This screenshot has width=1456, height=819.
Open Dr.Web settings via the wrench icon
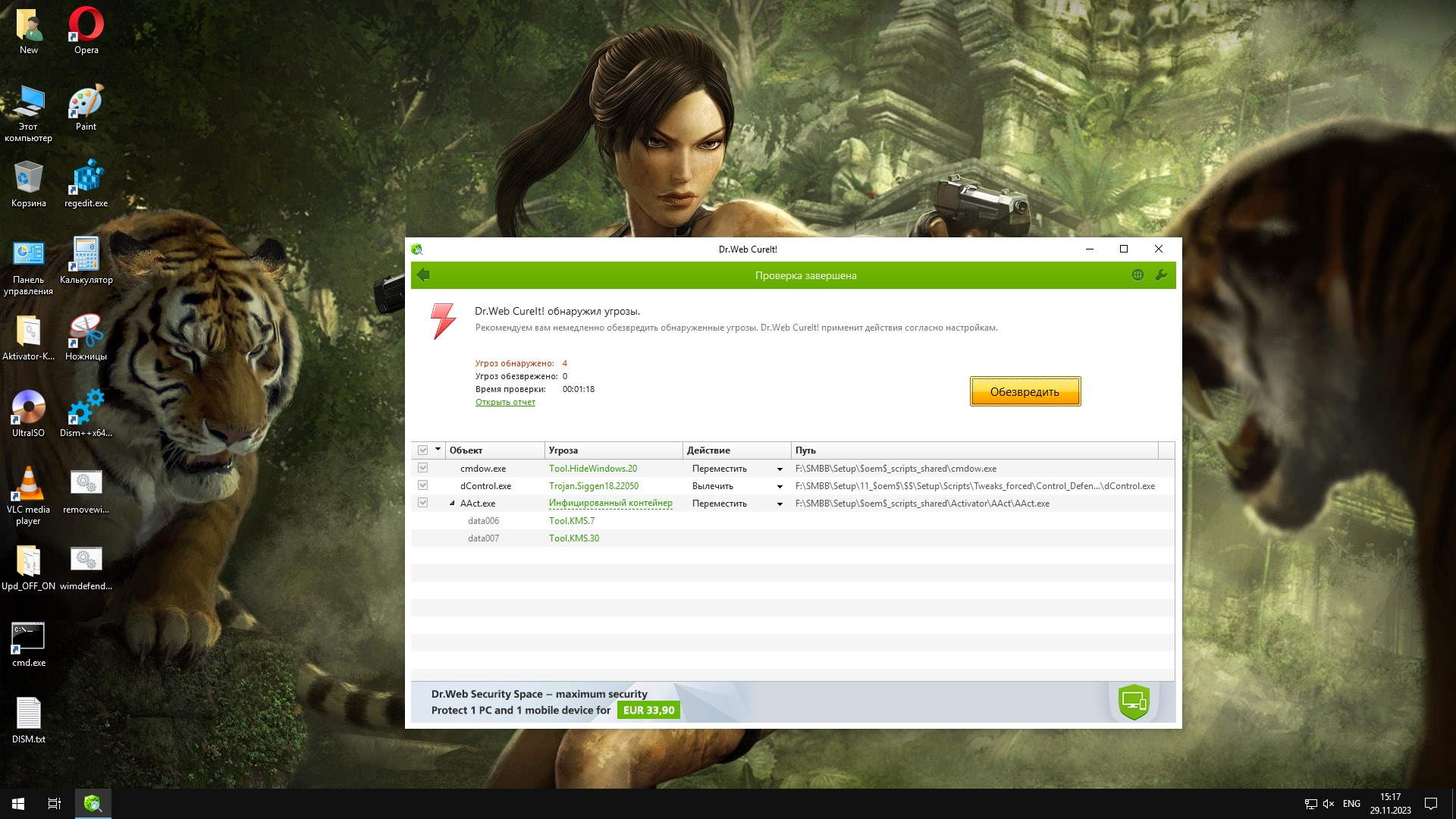pos(1161,275)
